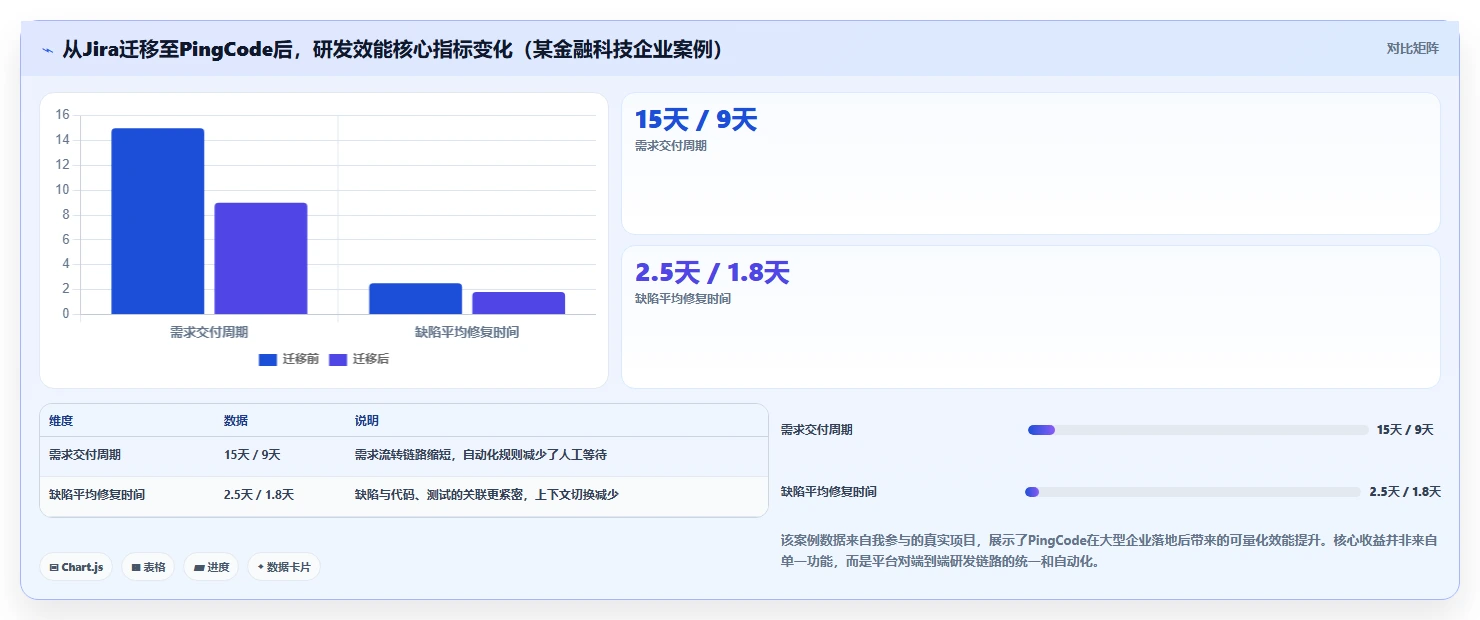The image size is (1480, 620).
Task: Click the chart title heading
Action: click(392, 50)
